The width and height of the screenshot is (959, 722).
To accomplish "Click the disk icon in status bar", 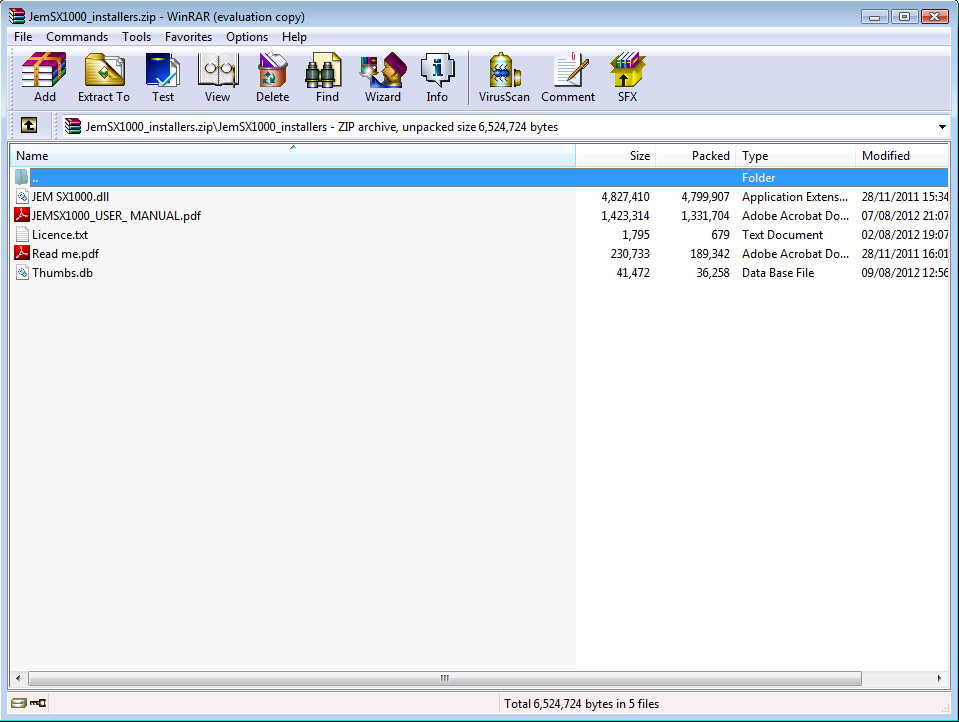I will click(x=18, y=703).
